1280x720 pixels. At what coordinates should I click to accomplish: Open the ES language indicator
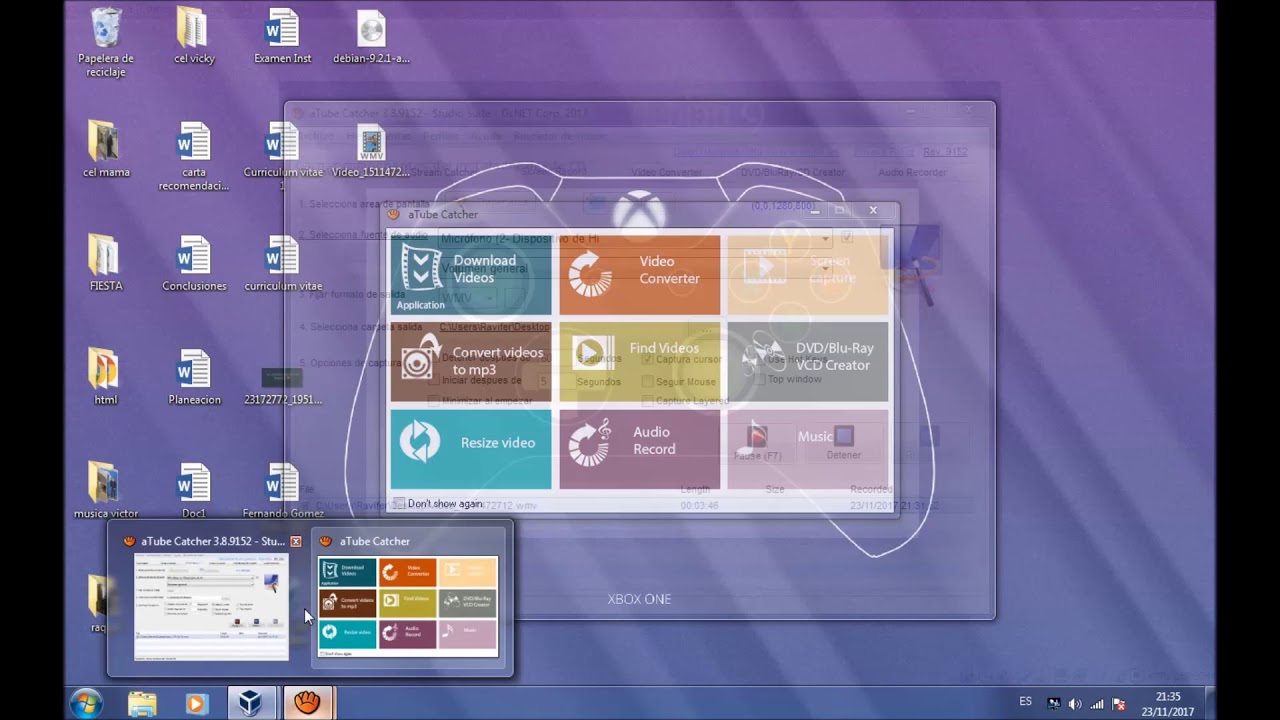pyautogui.click(x=1026, y=702)
